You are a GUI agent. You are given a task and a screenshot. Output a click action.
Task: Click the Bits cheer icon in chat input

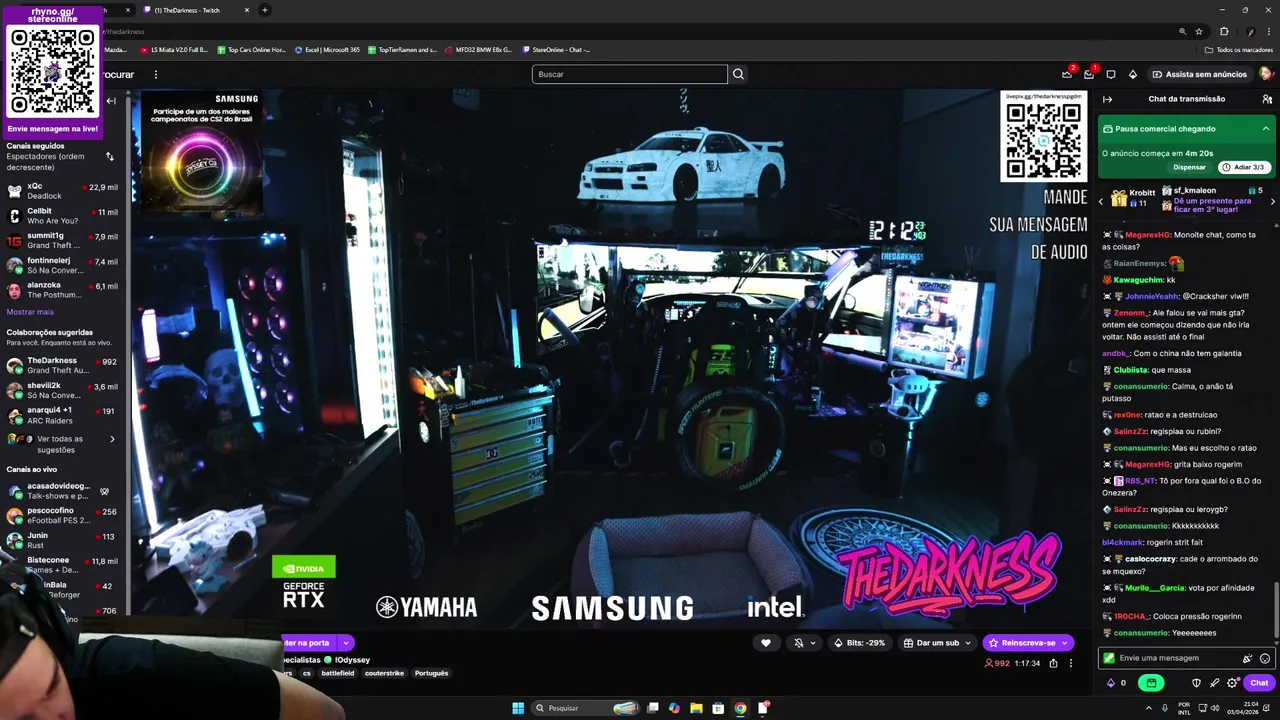1247,658
